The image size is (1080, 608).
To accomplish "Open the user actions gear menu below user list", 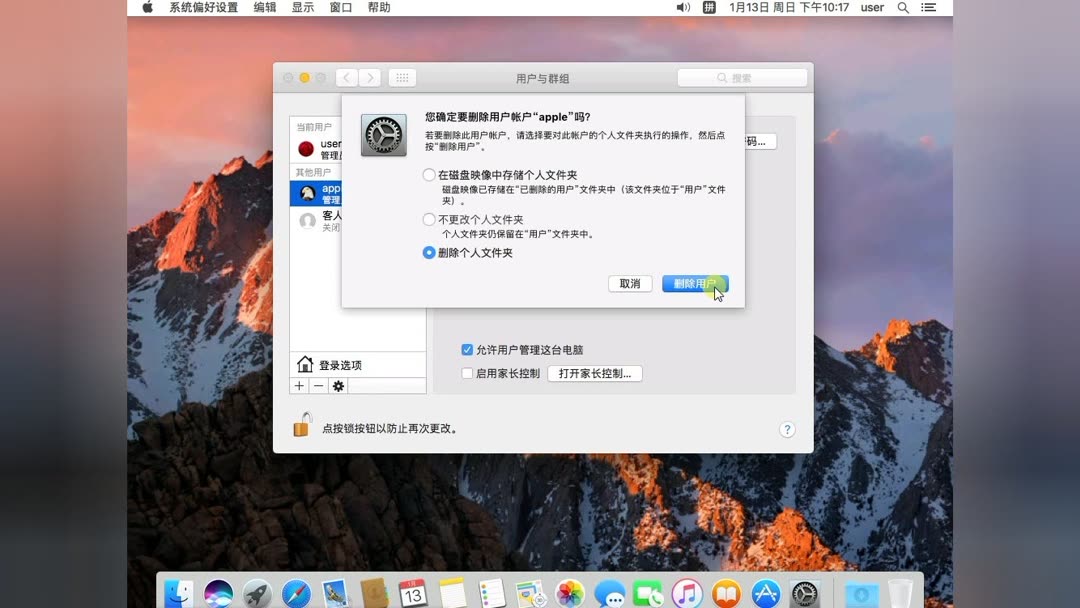I will 338,386.
